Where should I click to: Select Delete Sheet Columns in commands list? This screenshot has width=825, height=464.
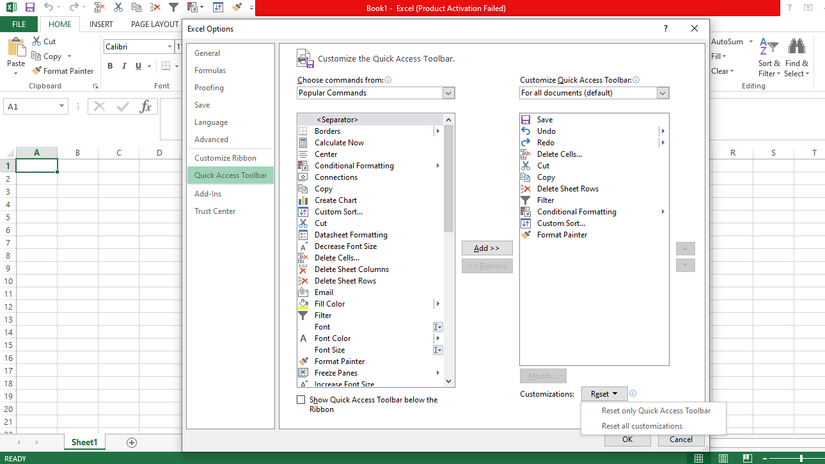370,269
